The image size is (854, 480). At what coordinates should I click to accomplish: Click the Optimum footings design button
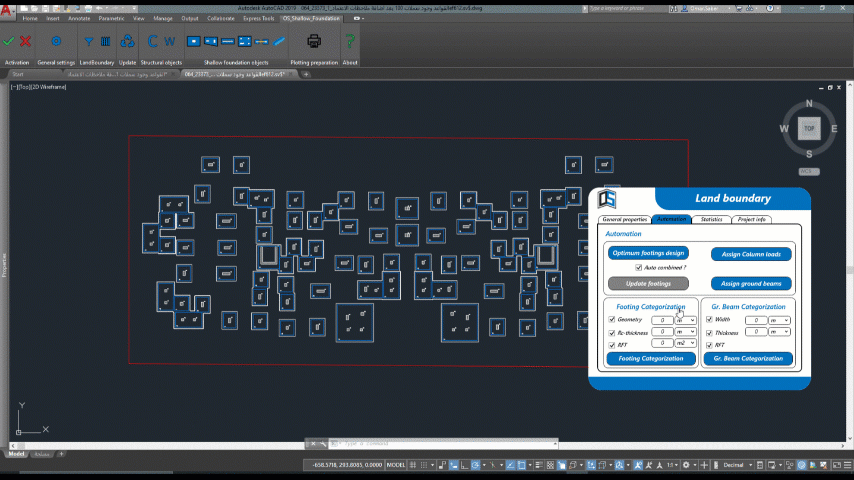point(648,253)
